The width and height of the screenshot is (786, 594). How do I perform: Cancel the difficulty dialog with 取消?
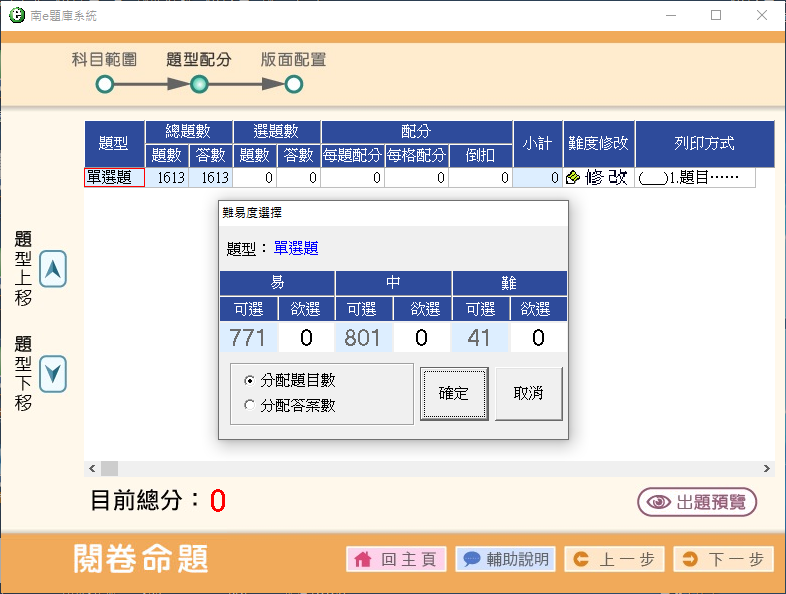click(528, 393)
